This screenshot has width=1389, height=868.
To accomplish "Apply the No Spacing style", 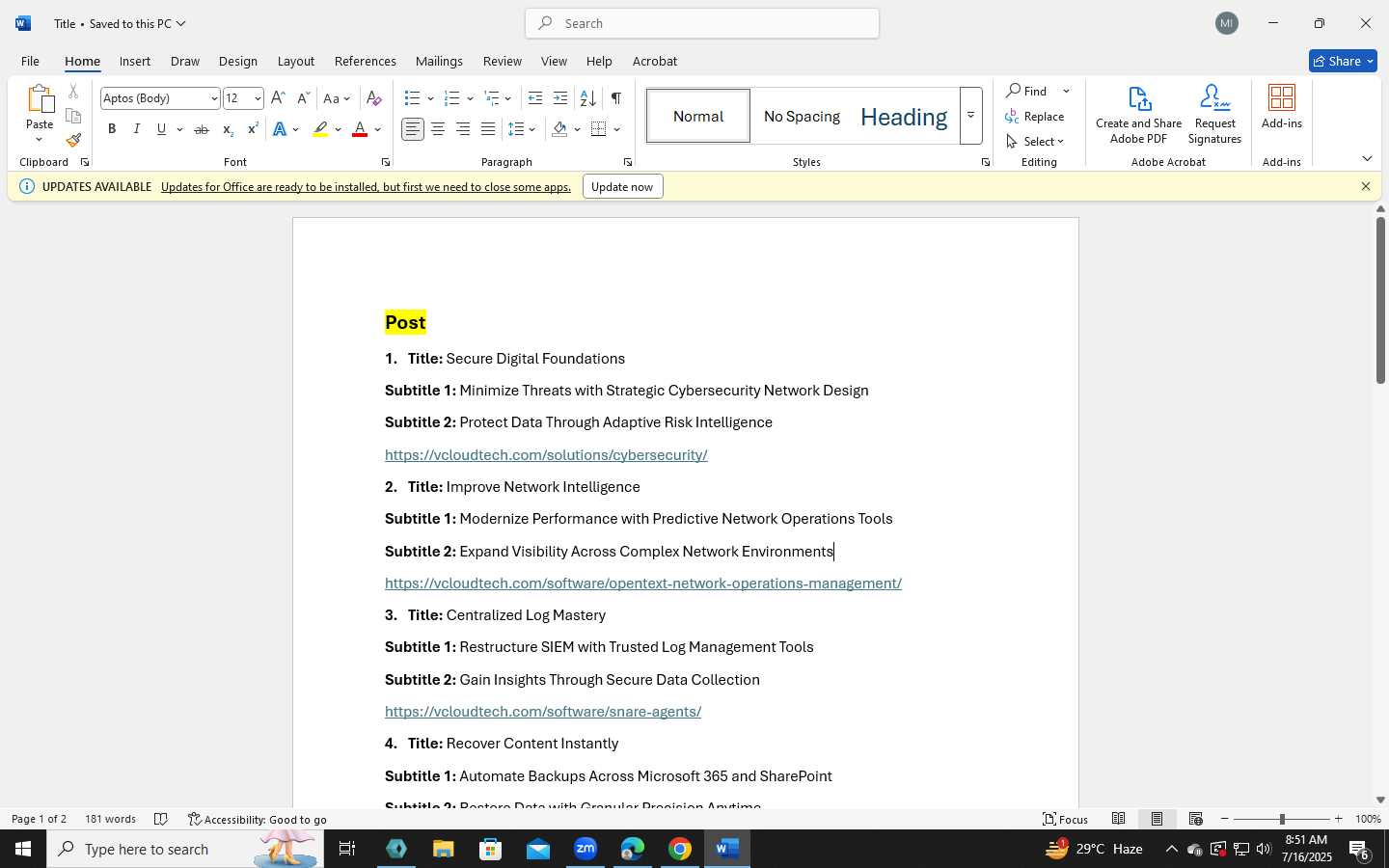I will 802,117.
